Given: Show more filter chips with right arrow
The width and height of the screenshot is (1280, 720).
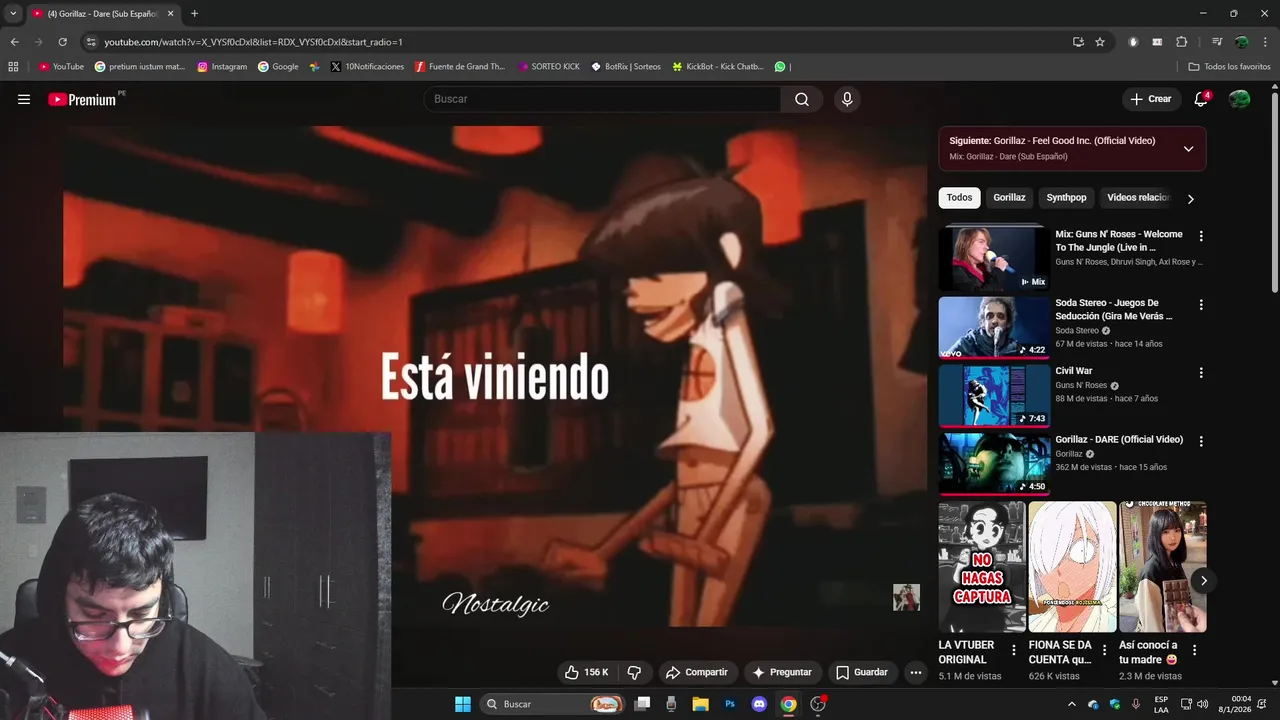Looking at the screenshot, I should 1190,198.
